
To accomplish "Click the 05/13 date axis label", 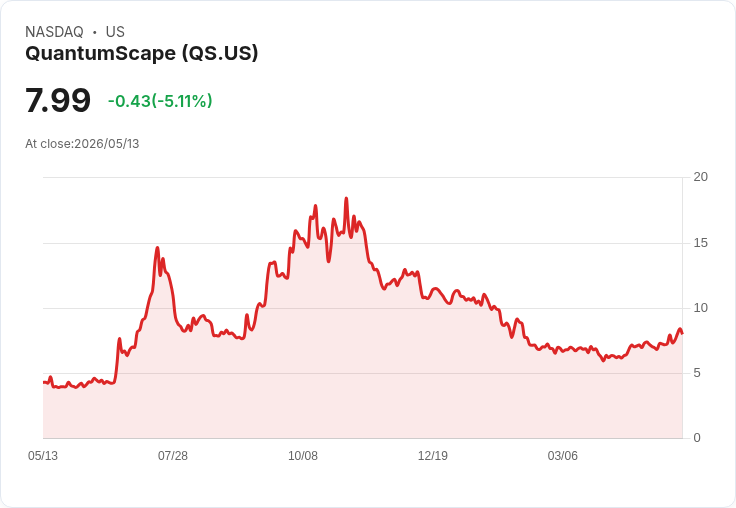I will pyautogui.click(x=43, y=455).
